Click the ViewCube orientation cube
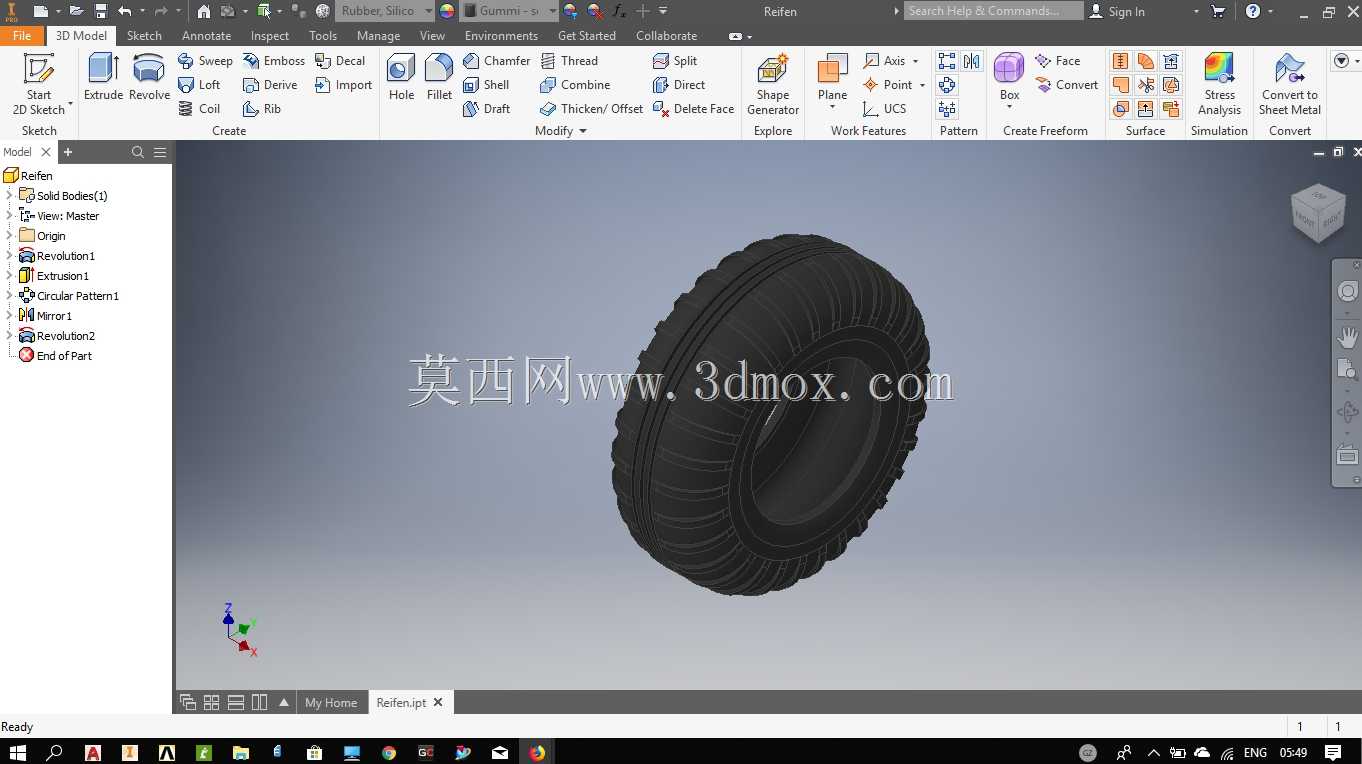This screenshot has height=764, width=1362. click(x=1317, y=212)
